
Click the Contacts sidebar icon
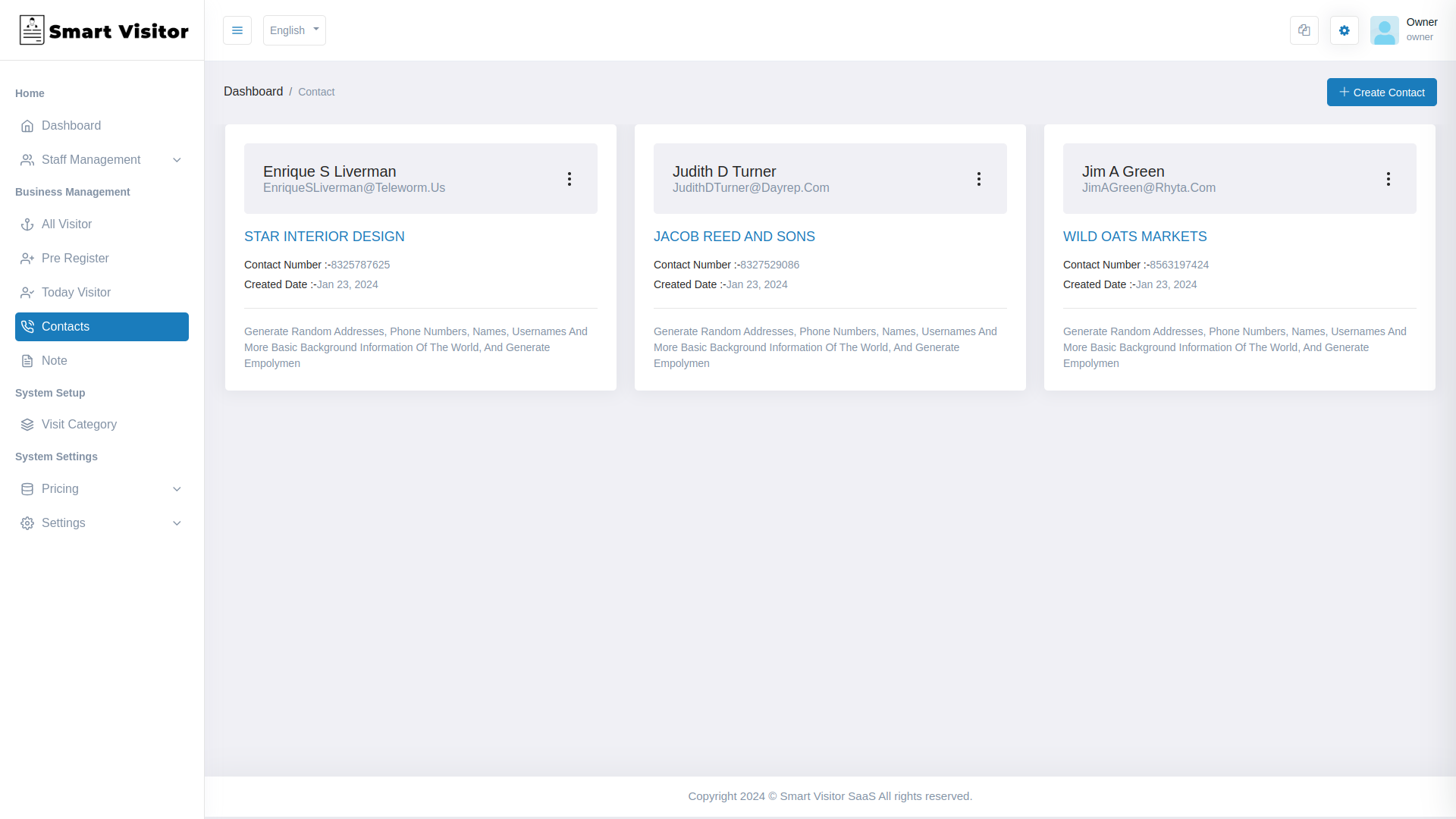tap(27, 326)
